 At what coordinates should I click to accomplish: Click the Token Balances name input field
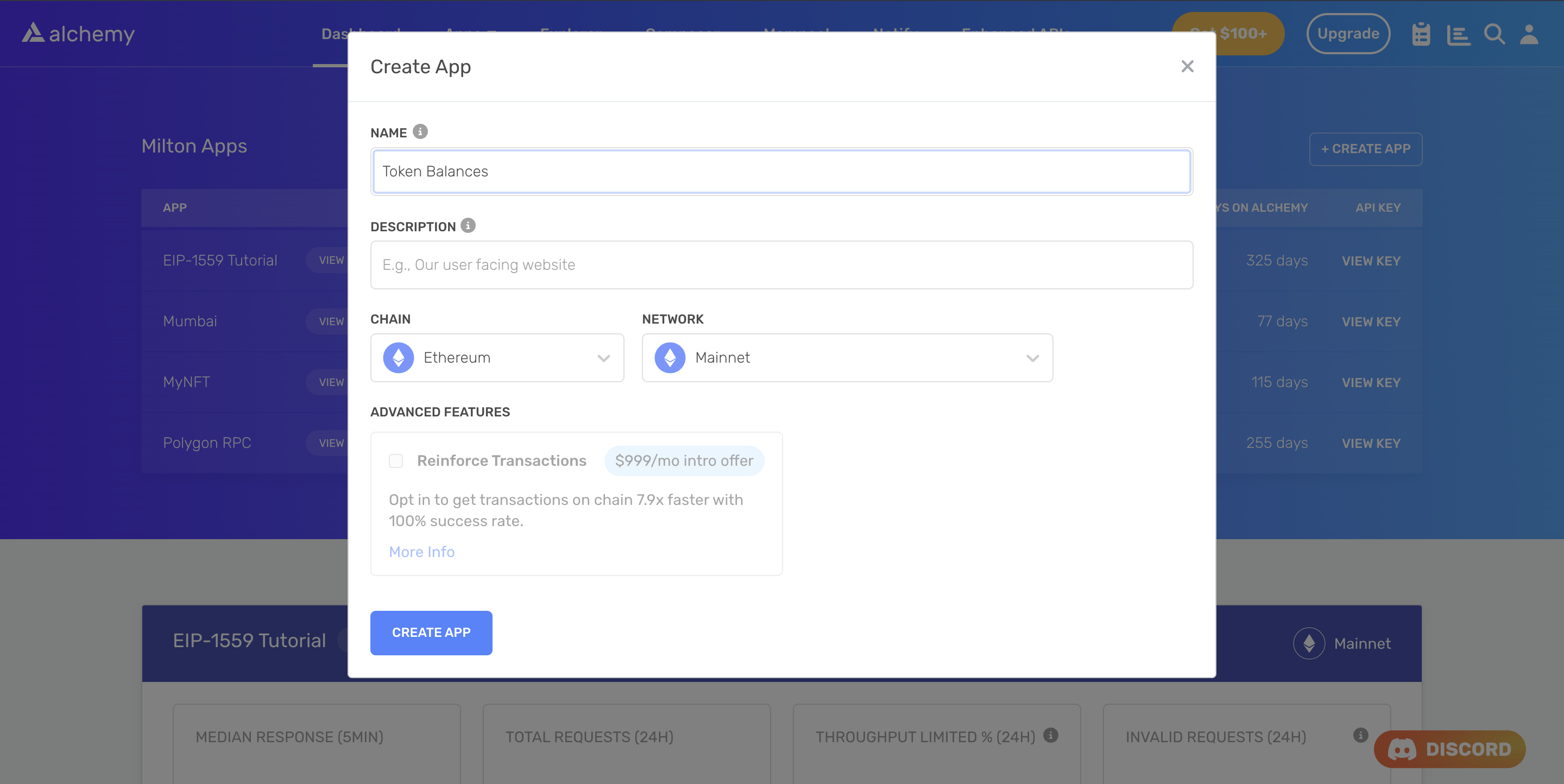point(781,171)
